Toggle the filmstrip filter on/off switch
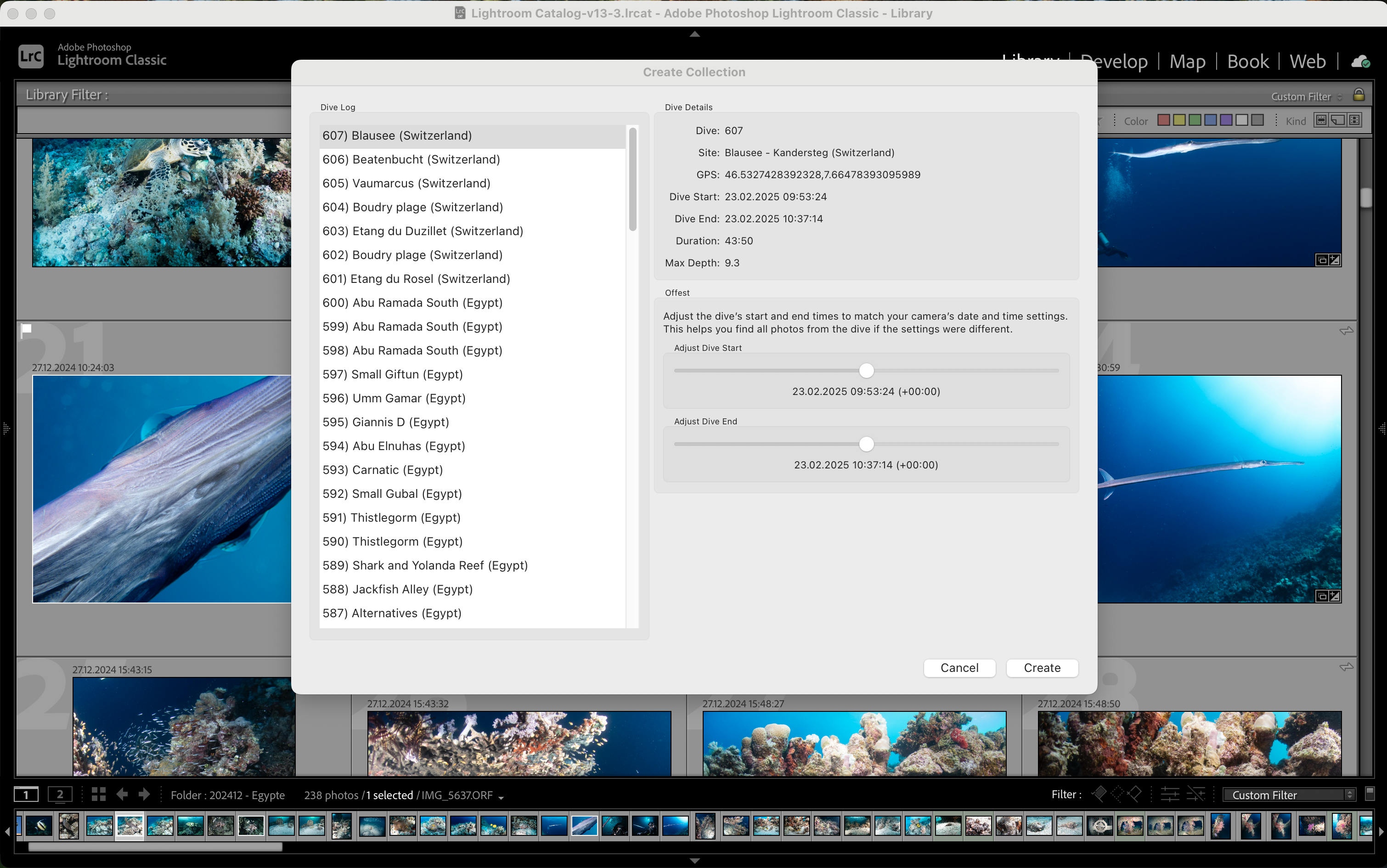1387x868 pixels. click(1369, 794)
